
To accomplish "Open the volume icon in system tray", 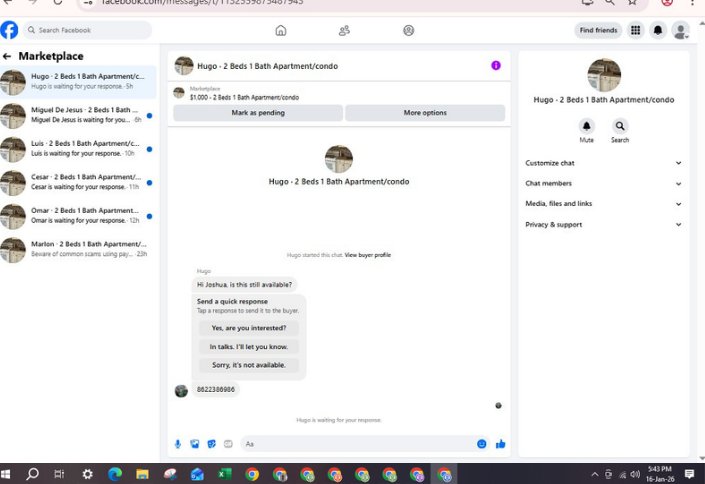I will pyautogui.click(x=635, y=474).
